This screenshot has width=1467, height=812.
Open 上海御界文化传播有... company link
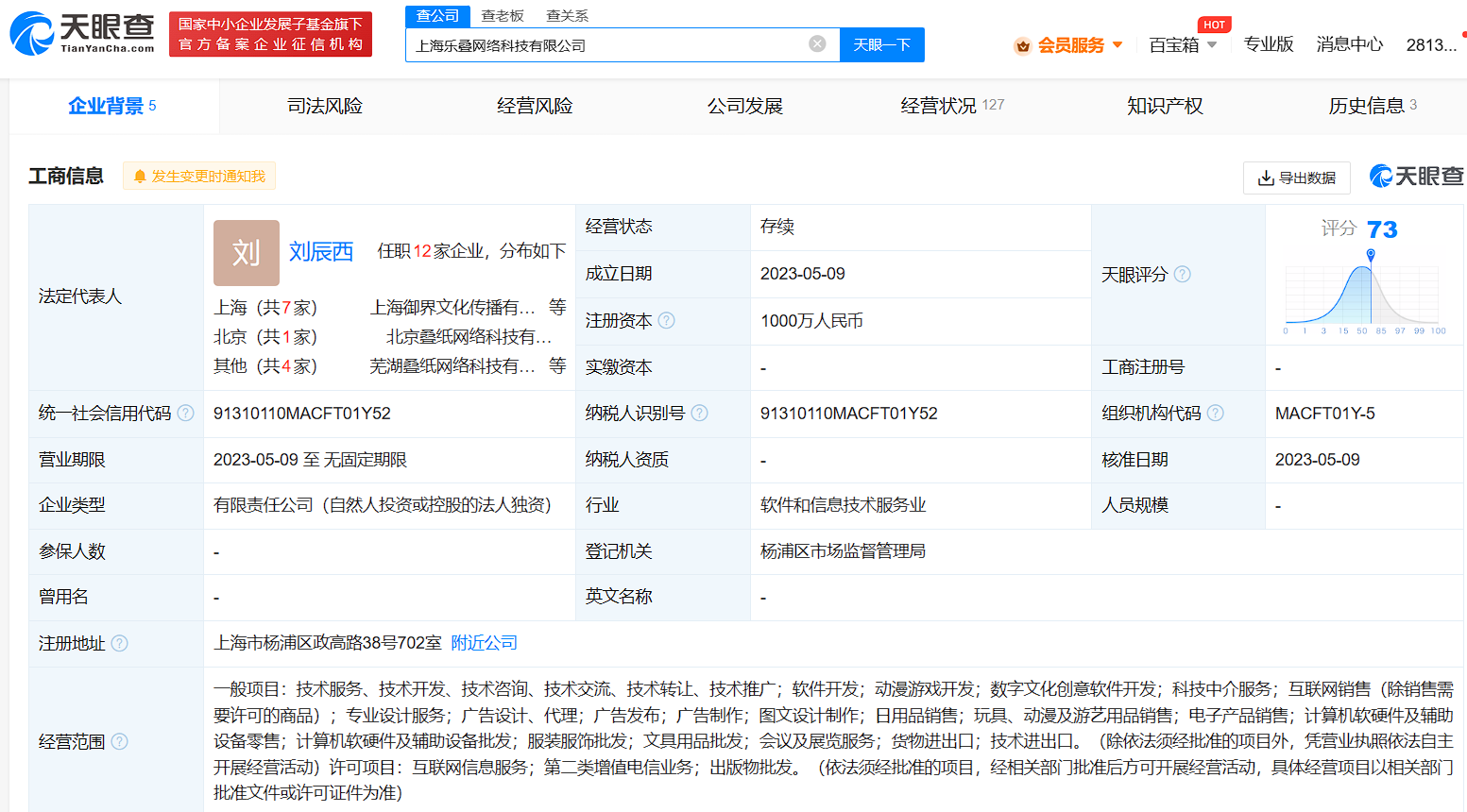pyautogui.click(x=453, y=308)
